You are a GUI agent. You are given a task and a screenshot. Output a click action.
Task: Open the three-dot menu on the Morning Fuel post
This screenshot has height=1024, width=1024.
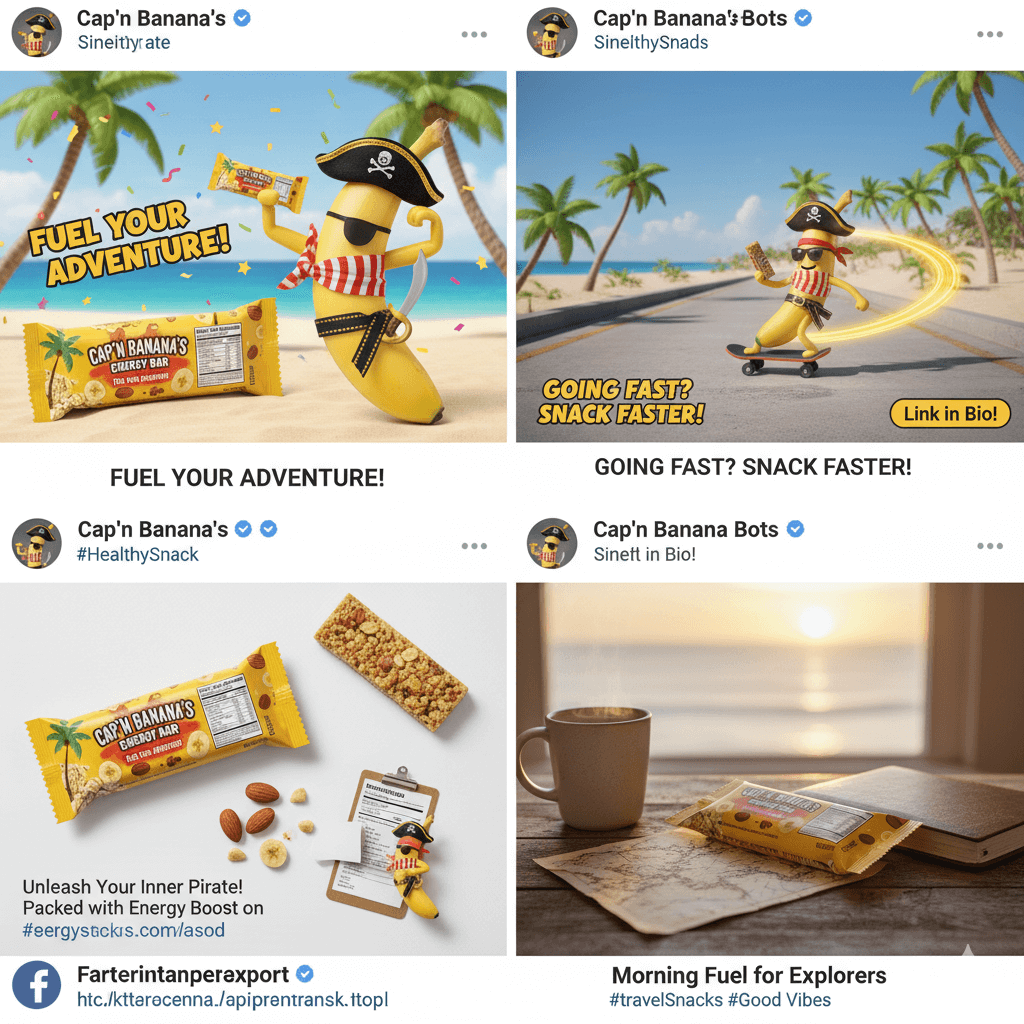(x=990, y=545)
